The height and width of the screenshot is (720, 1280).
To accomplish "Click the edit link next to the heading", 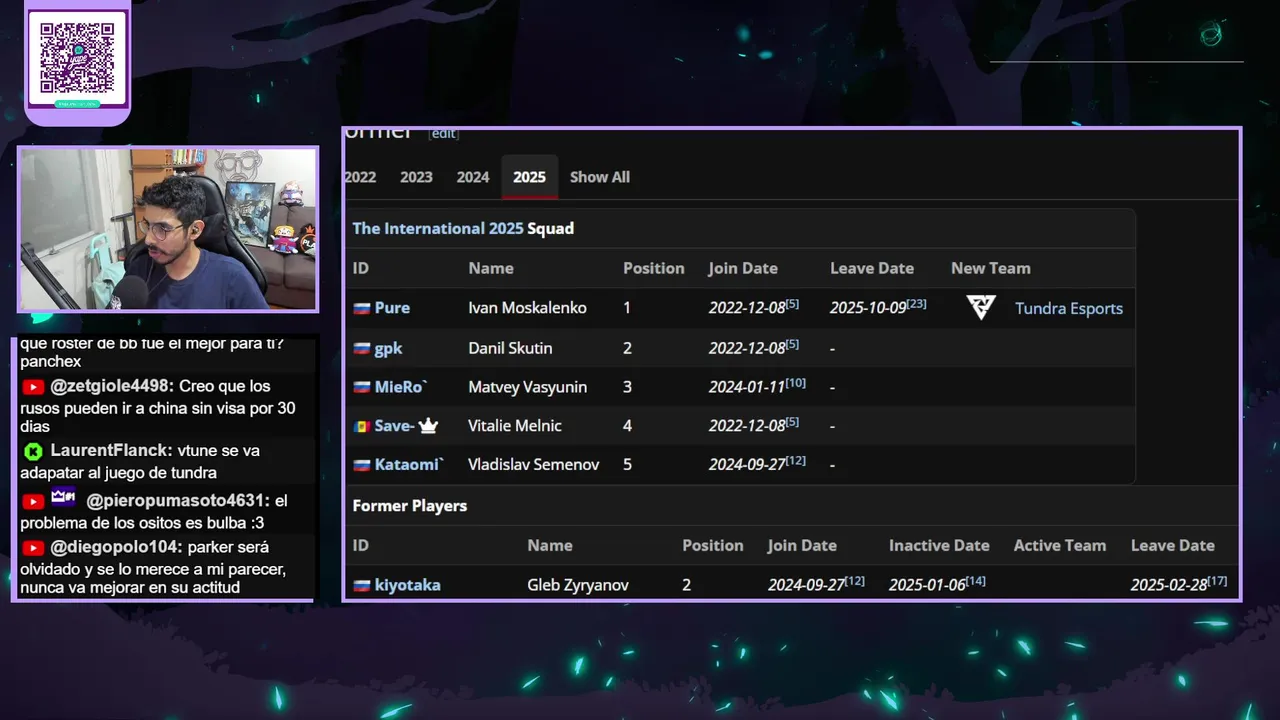I will [x=444, y=134].
